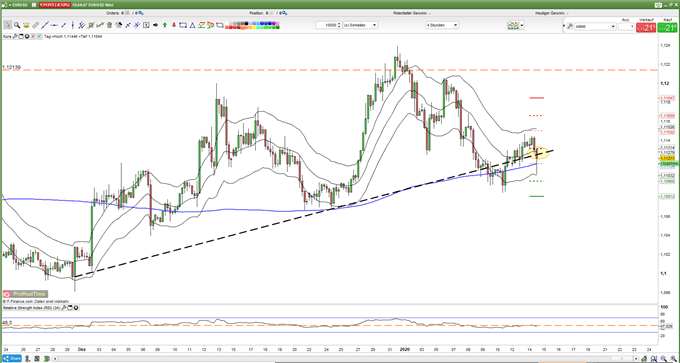Click the green Kauf buy button

coord(667,27)
